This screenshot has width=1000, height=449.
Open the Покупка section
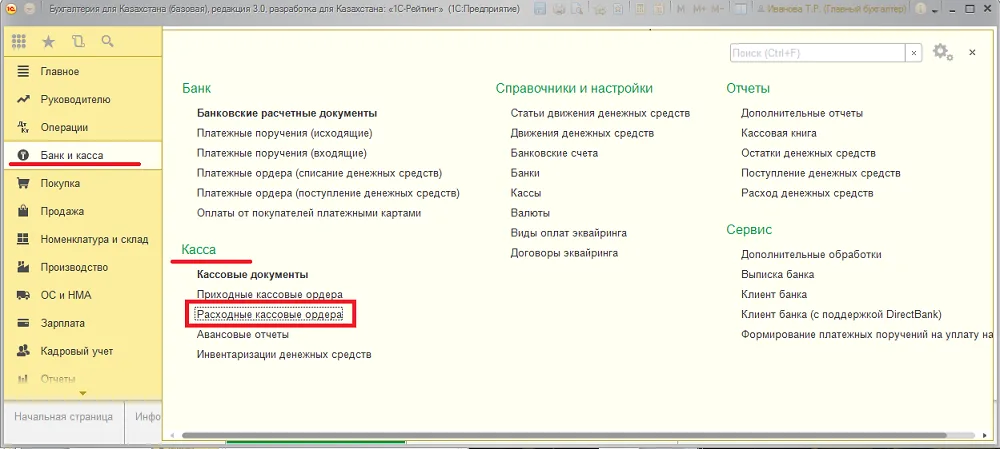click(x=81, y=183)
